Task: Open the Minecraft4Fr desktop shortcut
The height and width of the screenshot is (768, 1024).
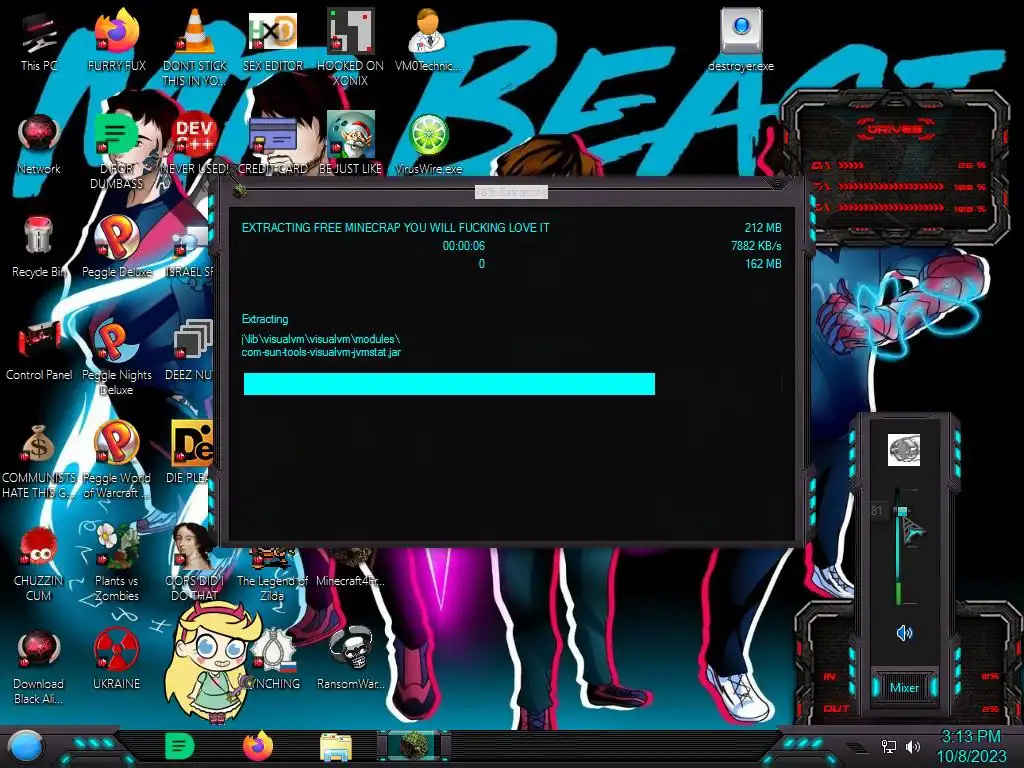Action: pyautogui.click(x=351, y=568)
